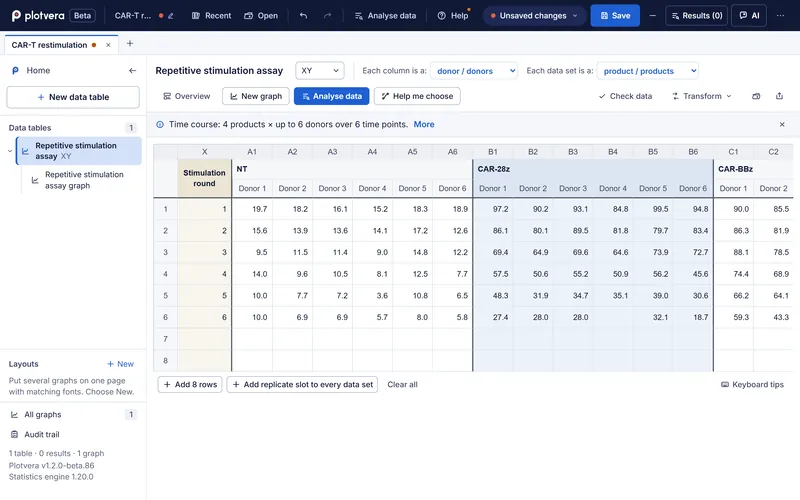Select the X column header
800x500 pixels.
pyautogui.click(x=204, y=152)
